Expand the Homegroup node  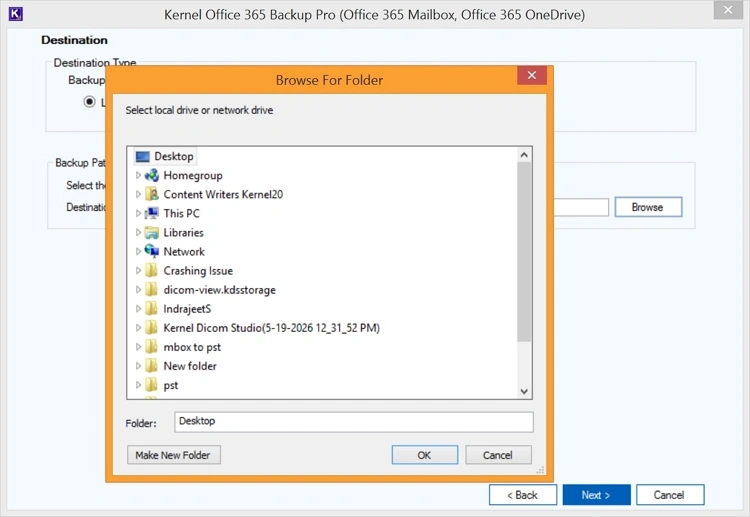(138, 176)
